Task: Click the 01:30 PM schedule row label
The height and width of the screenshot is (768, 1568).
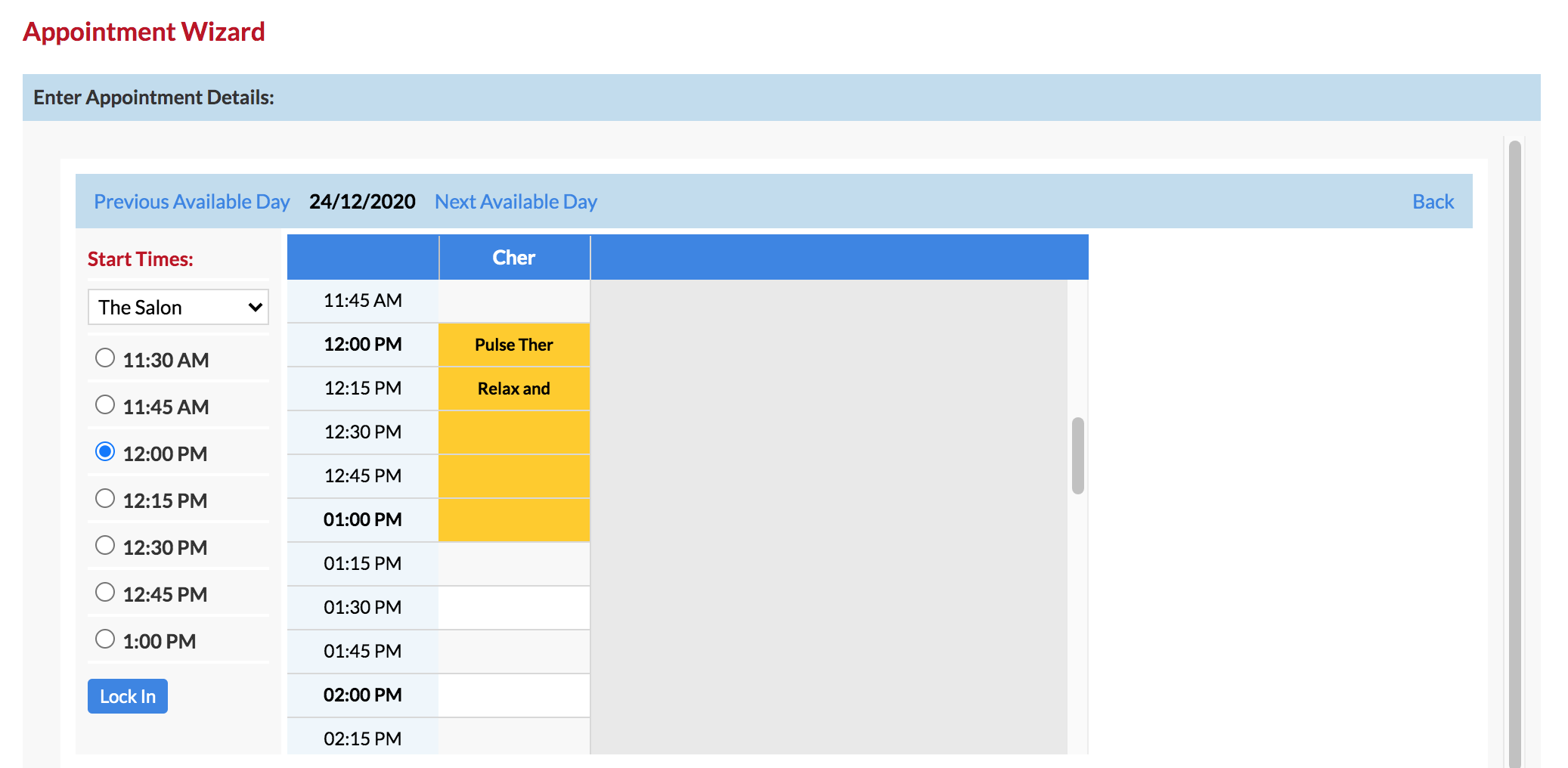Action: coord(363,608)
